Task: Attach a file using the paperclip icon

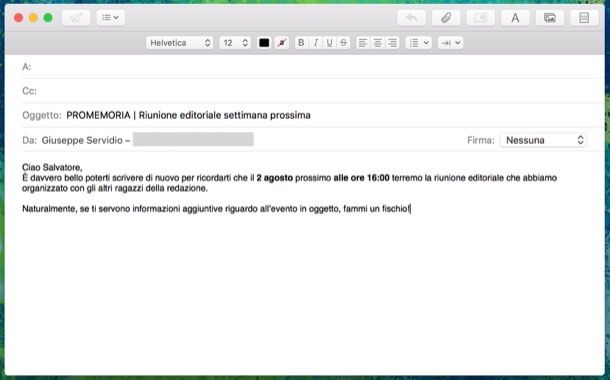Action: click(446, 18)
